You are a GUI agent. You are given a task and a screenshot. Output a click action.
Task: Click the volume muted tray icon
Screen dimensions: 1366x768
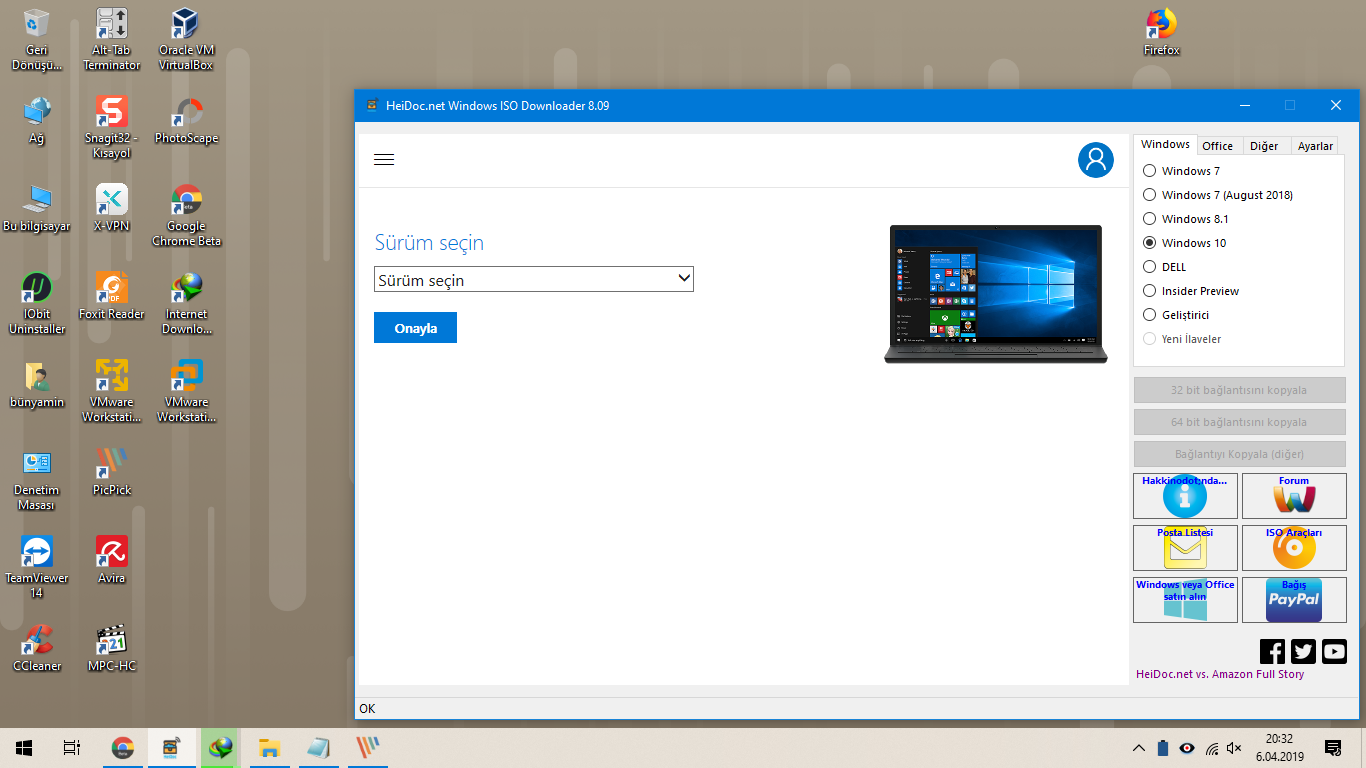(x=1234, y=748)
